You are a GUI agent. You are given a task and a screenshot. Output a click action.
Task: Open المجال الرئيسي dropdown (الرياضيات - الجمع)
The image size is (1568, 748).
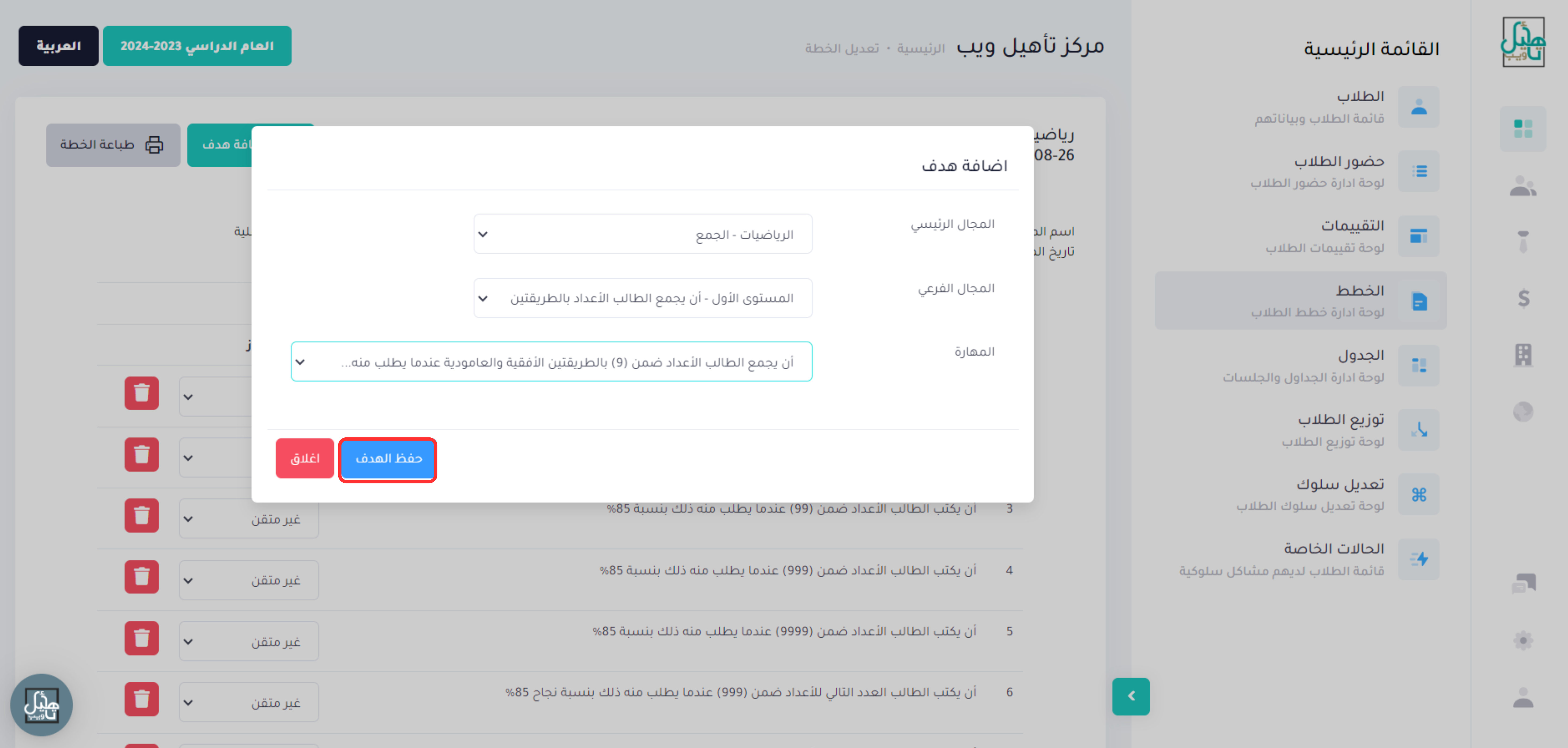click(x=642, y=234)
